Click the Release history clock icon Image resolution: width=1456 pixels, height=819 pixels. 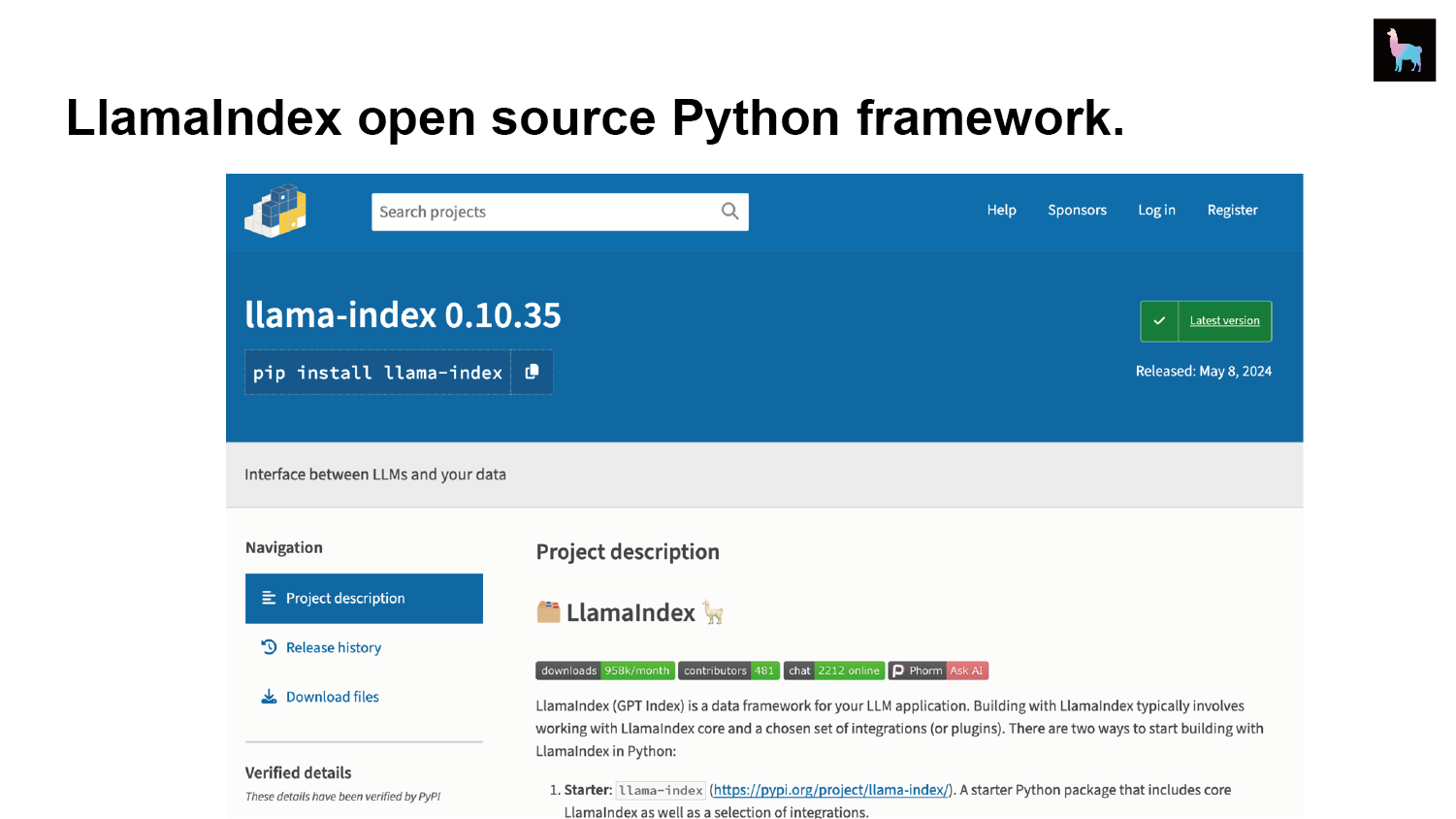click(269, 647)
